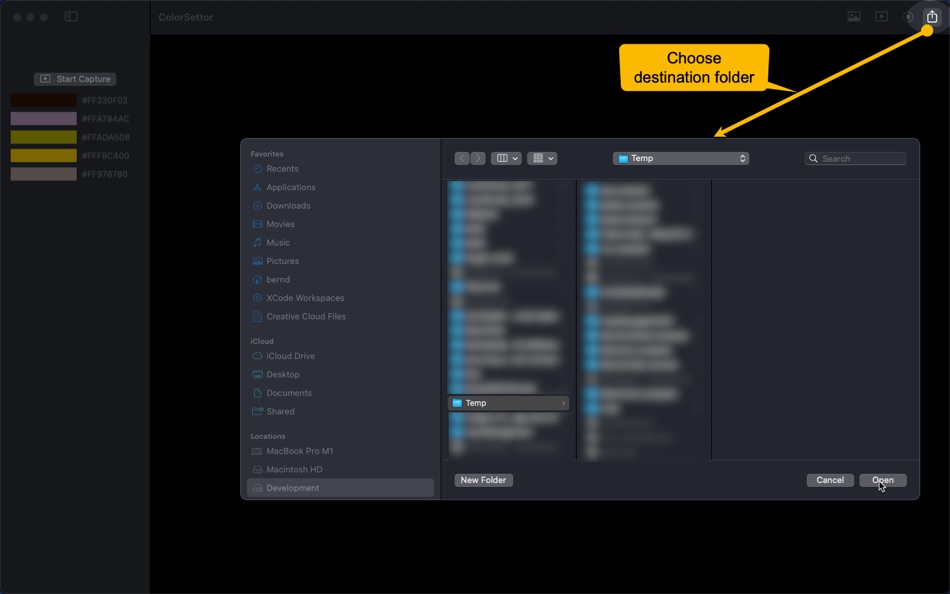
Task: Click the Start Capture button
Action: click(x=75, y=79)
